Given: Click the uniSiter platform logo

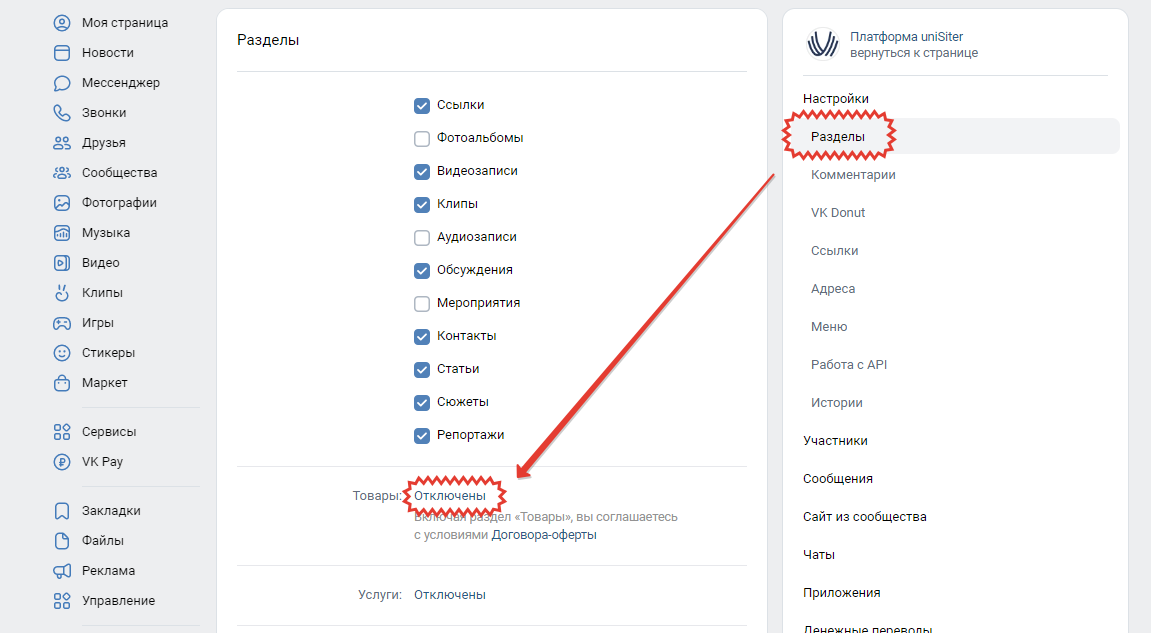Looking at the screenshot, I should 822,44.
